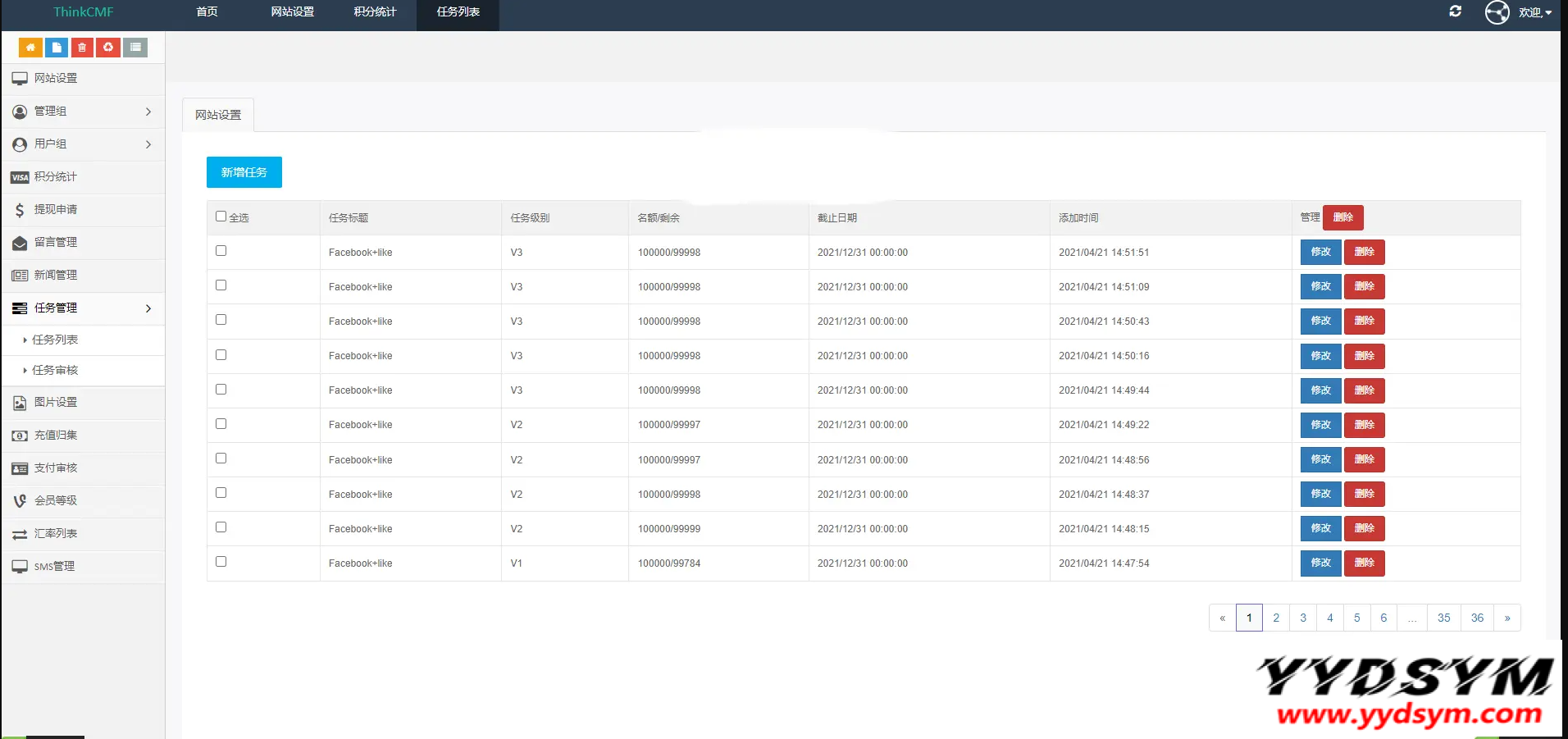Select the 网站设置 tab above the table
The width and height of the screenshot is (1568, 739).
tap(218, 115)
